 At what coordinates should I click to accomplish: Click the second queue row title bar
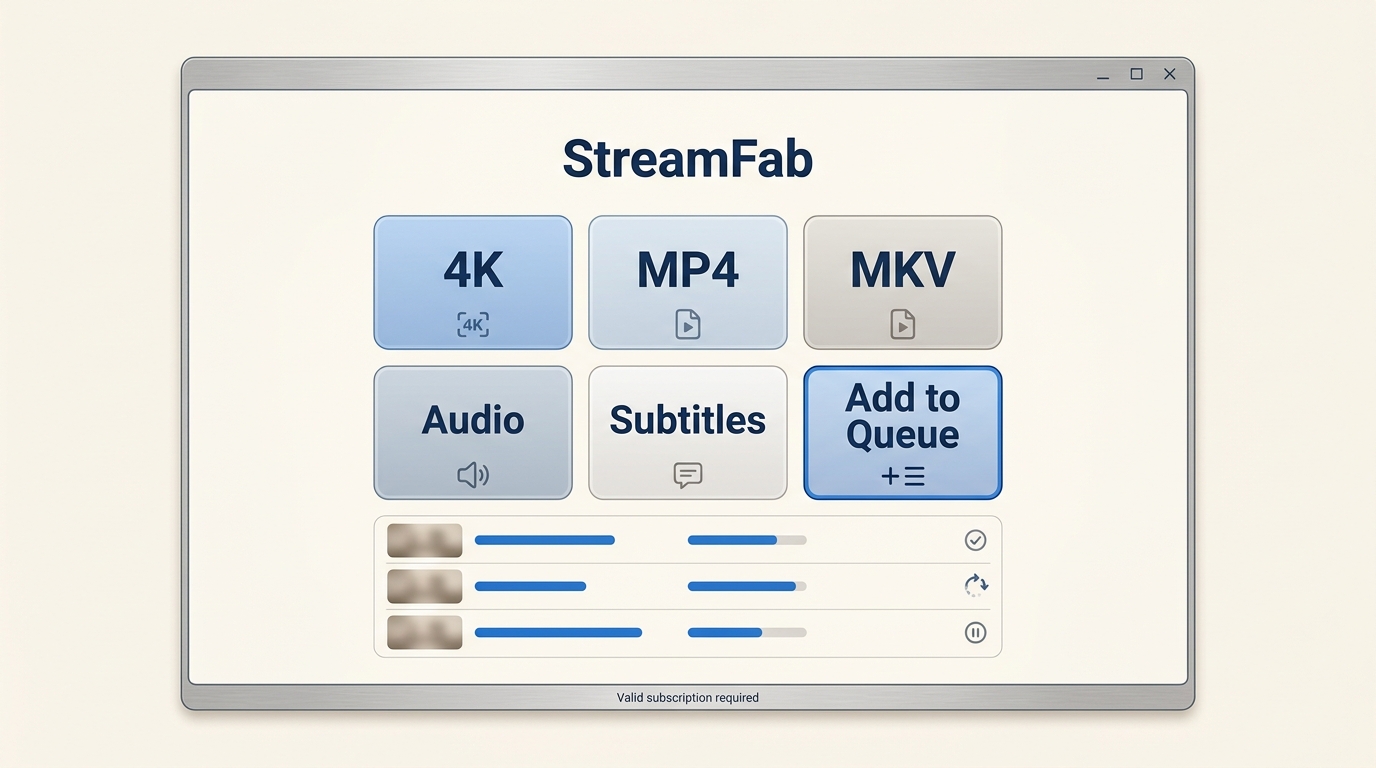tap(530, 586)
